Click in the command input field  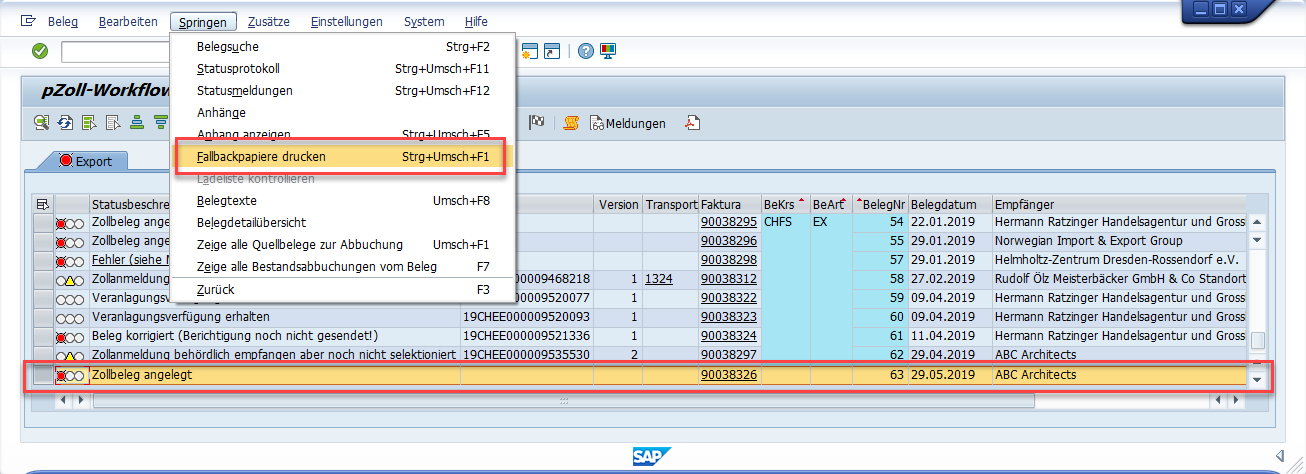pyautogui.click(x=115, y=52)
